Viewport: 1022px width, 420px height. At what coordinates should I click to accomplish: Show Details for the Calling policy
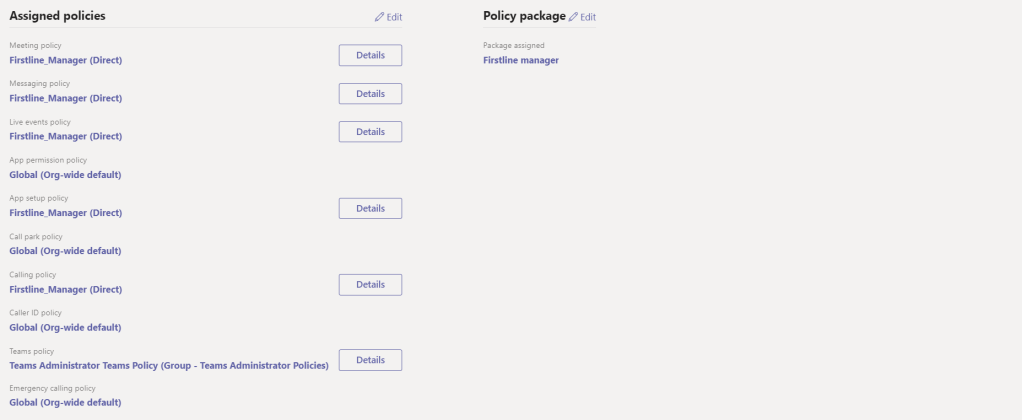(x=370, y=284)
